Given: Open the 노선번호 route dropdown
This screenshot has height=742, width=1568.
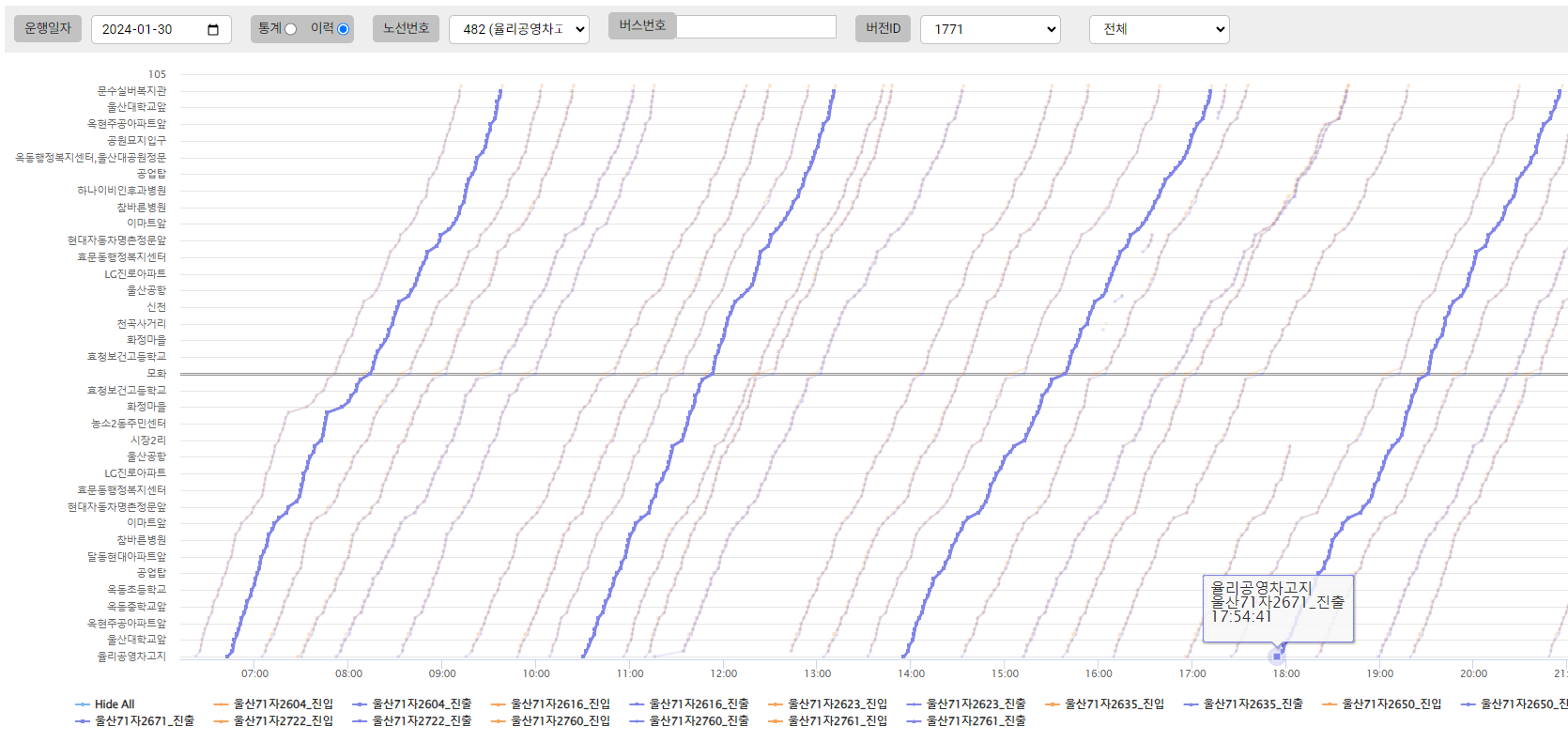Looking at the screenshot, I should tap(519, 29).
